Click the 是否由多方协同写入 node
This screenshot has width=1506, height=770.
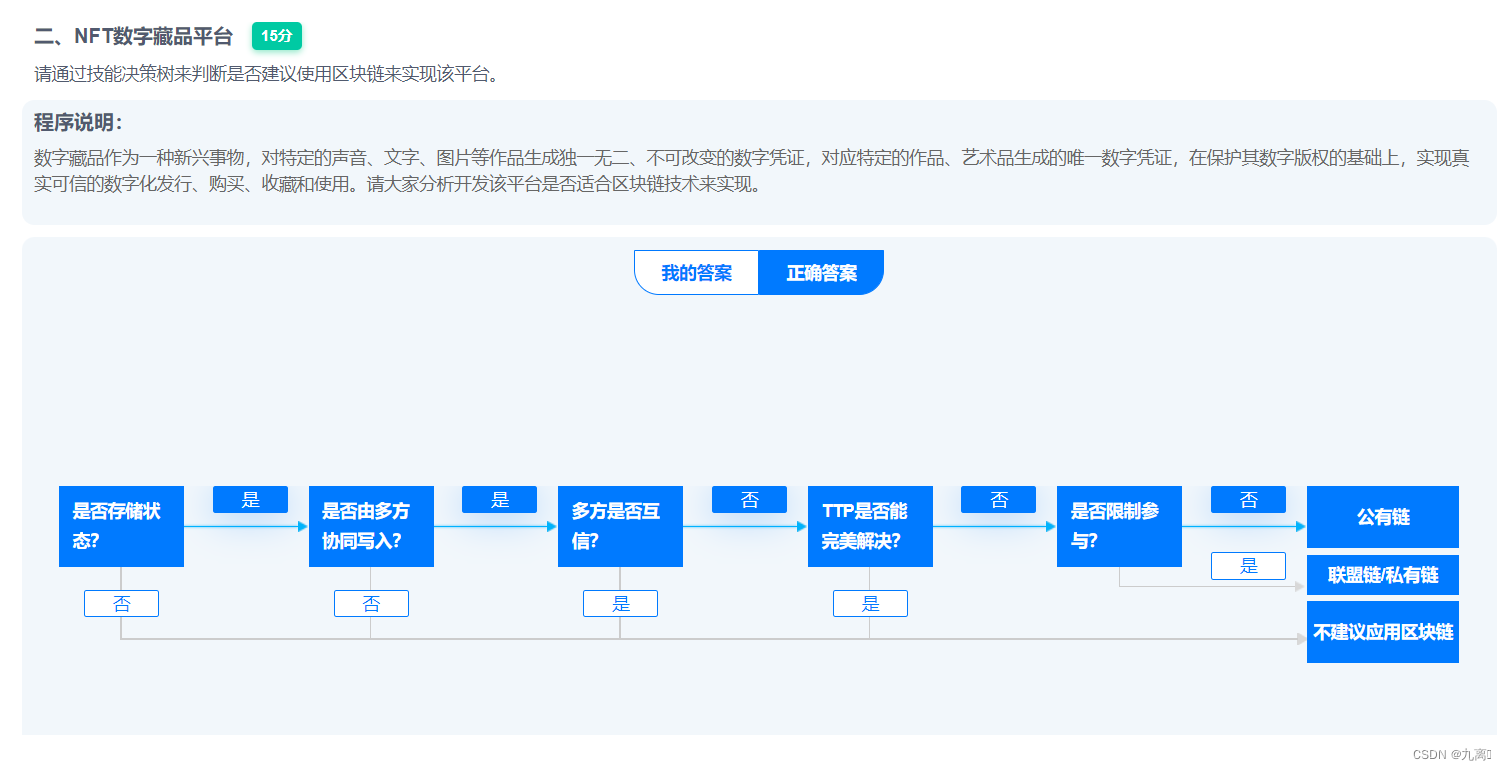[371, 527]
